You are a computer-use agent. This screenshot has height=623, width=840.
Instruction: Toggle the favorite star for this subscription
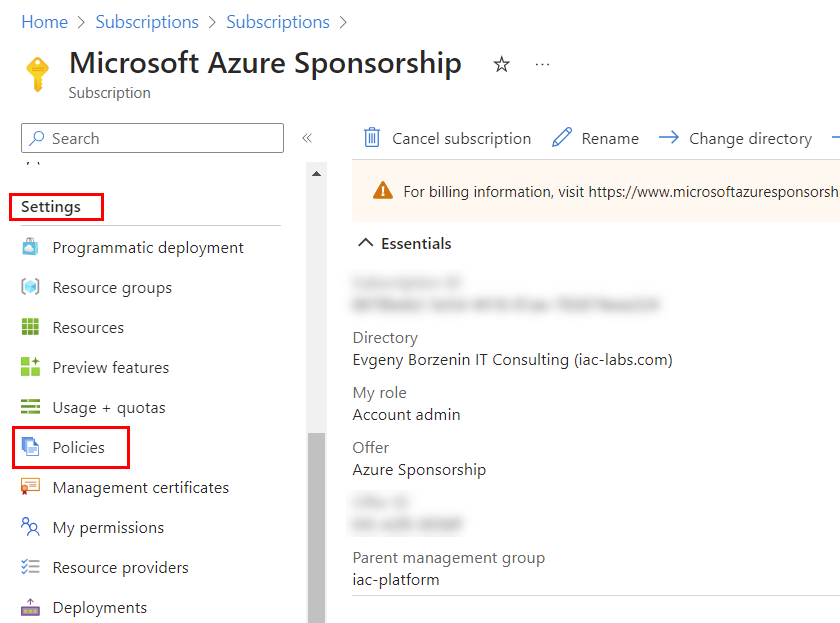pyautogui.click(x=501, y=62)
